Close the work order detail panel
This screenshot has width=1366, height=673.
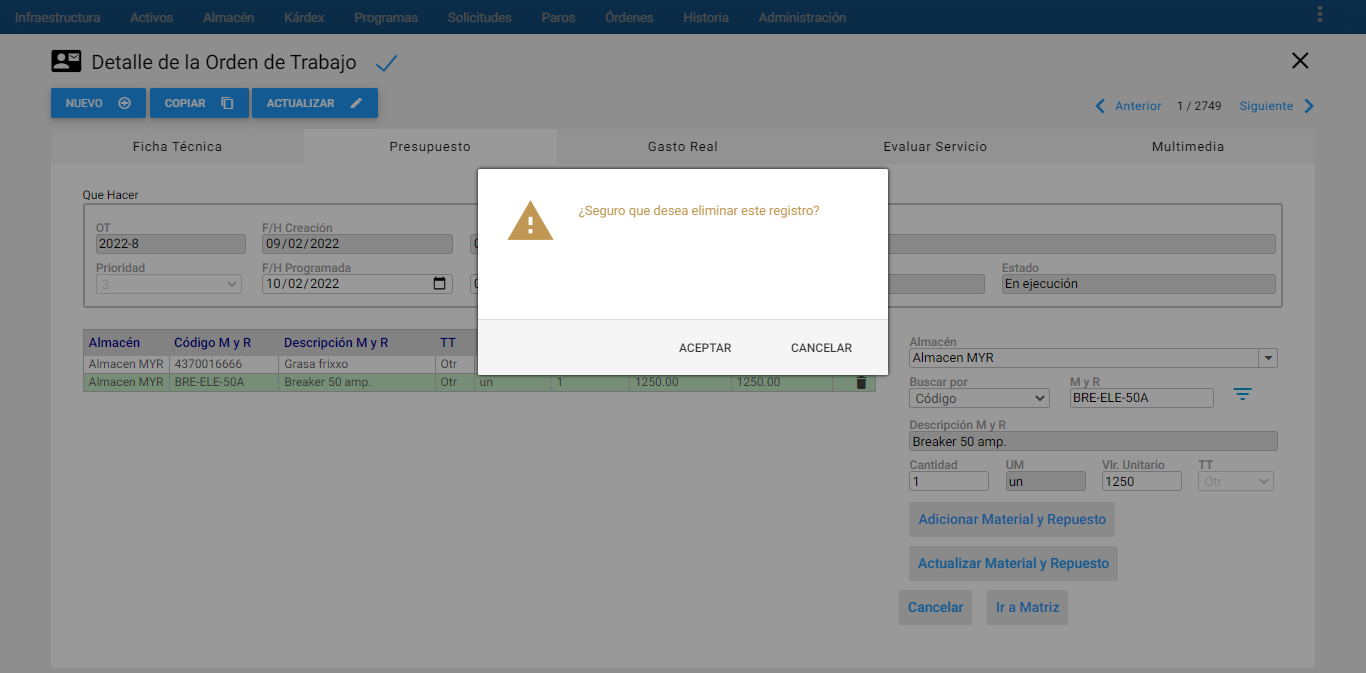click(1300, 60)
